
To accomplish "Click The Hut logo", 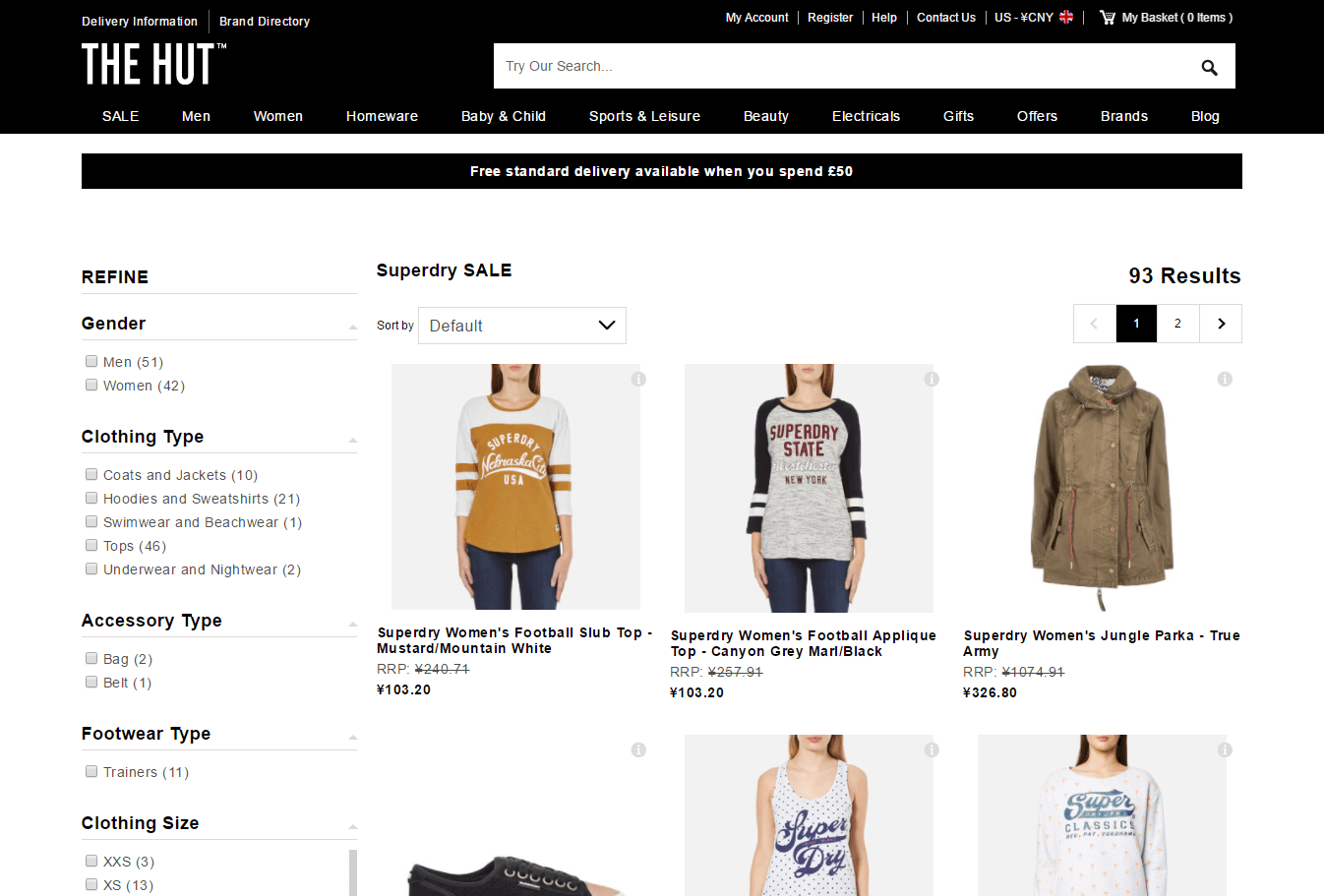I will click(x=153, y=65).
